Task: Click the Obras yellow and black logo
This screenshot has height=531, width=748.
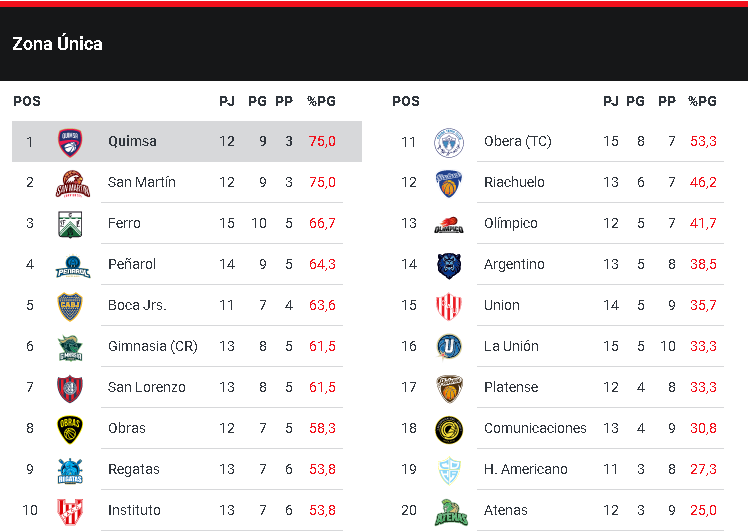Action: (69, 428)
